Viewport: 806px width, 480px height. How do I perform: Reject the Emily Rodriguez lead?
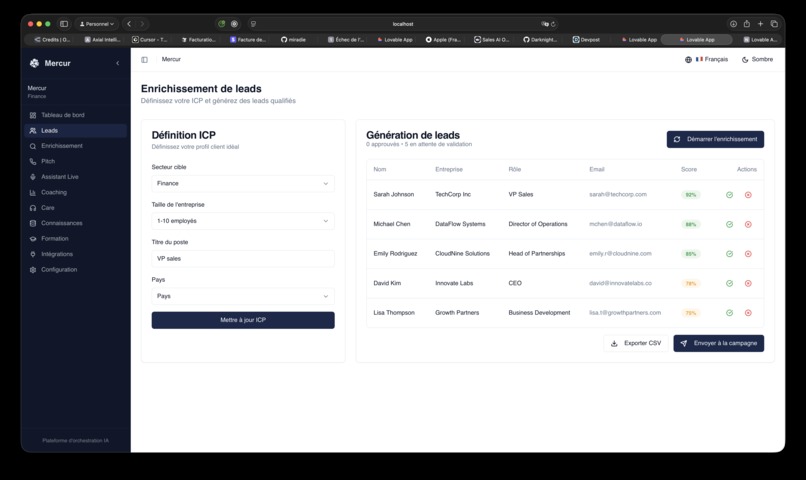pyautogui.click(x=748, y=254)
